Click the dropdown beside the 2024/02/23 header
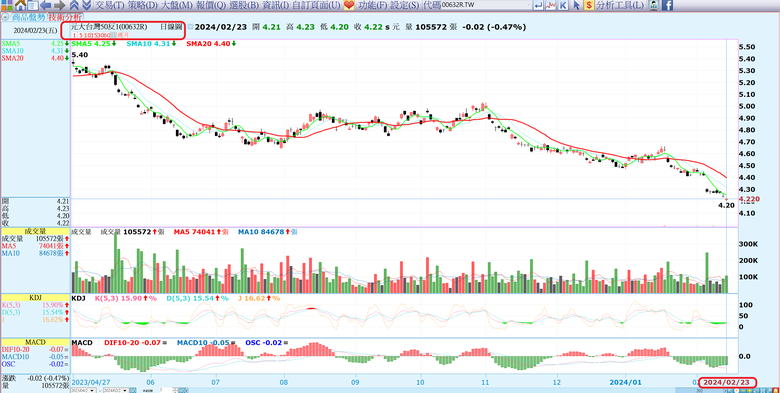Viewport: 780px width, 393px height. pyautogui.click(x=191, y=27)
